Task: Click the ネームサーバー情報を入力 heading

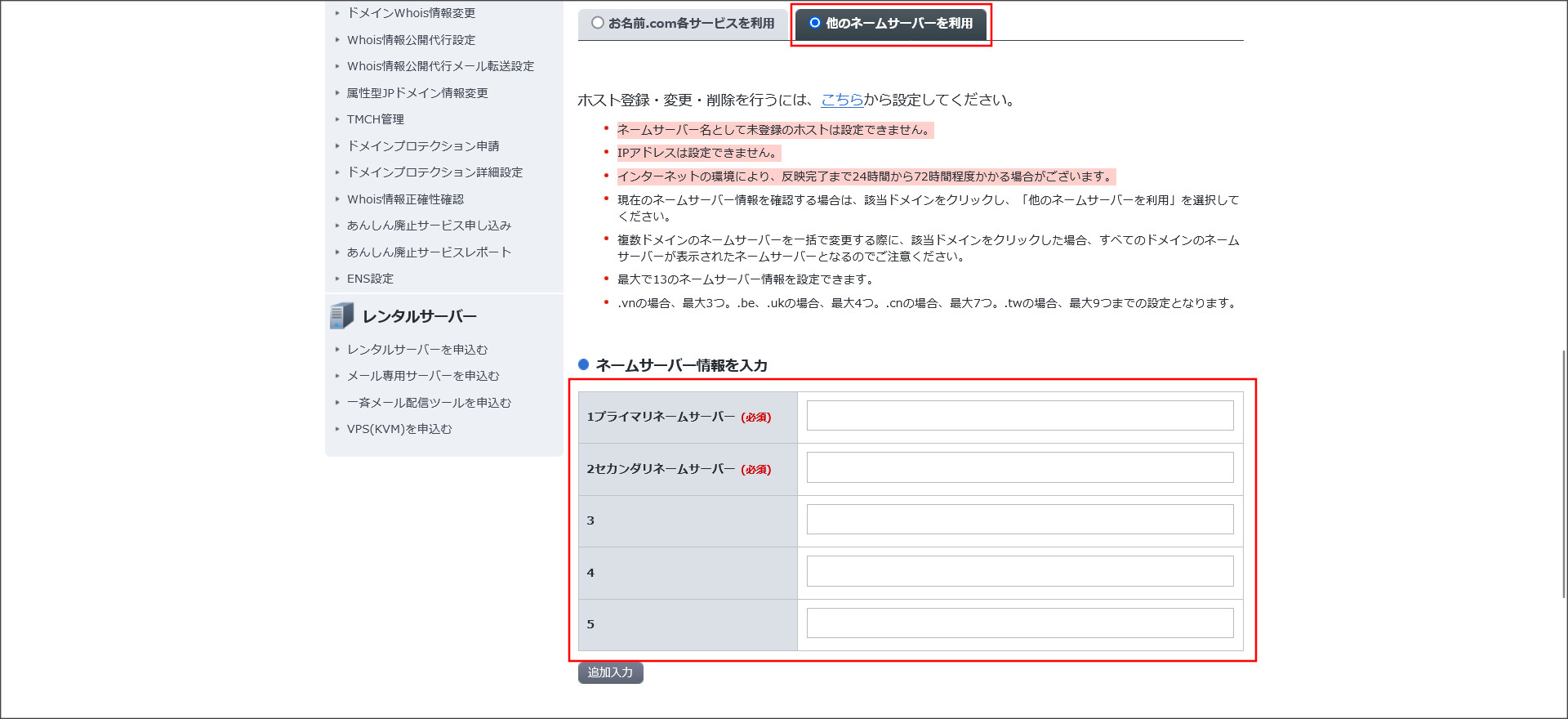Action: tap(681, 365)
